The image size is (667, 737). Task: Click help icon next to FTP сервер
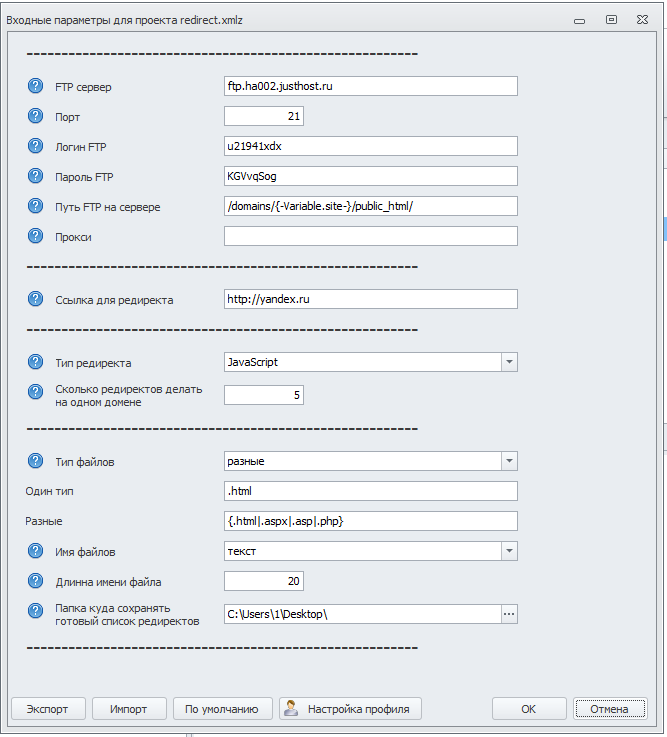(36, 86)
